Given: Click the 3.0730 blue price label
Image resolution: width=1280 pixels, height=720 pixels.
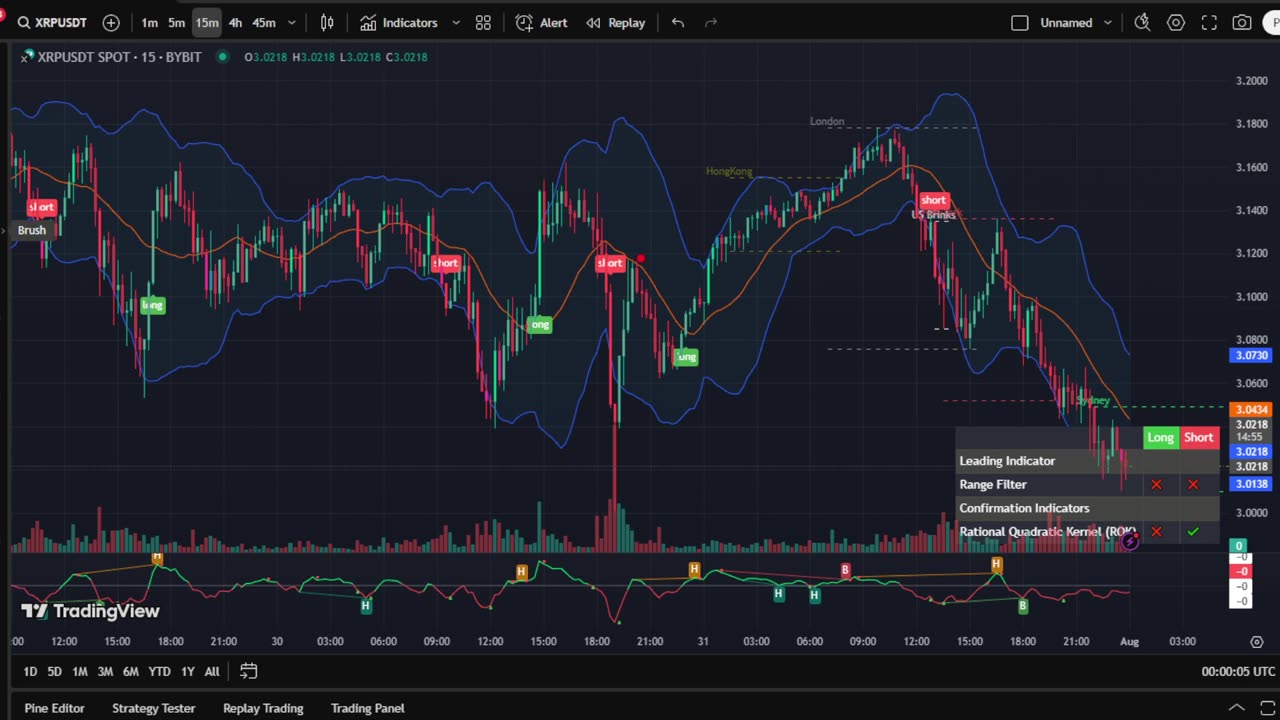Looking at the screenshot, I should 1250,355.
